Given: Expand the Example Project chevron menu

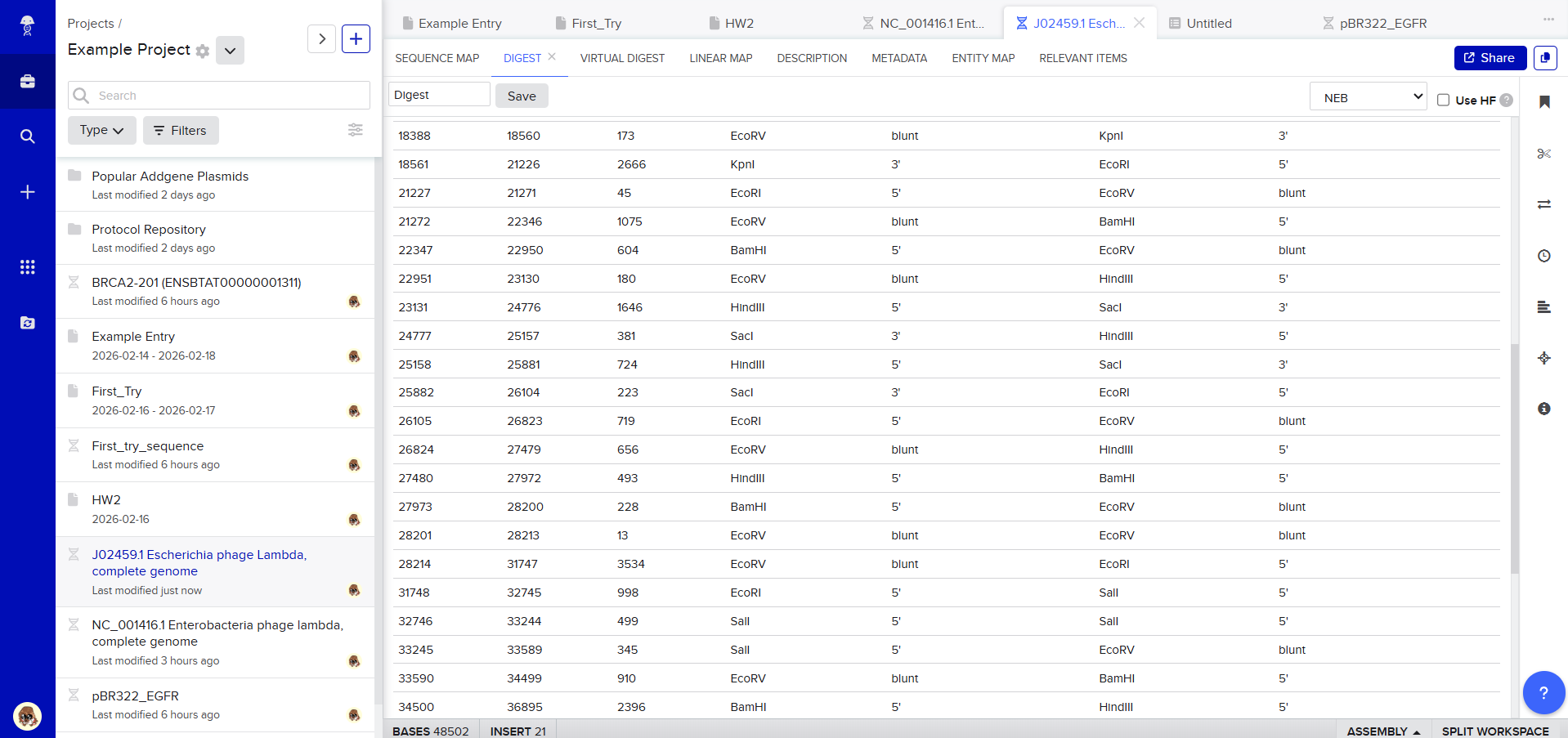Looking at the screenshot, I should [230, 51].
